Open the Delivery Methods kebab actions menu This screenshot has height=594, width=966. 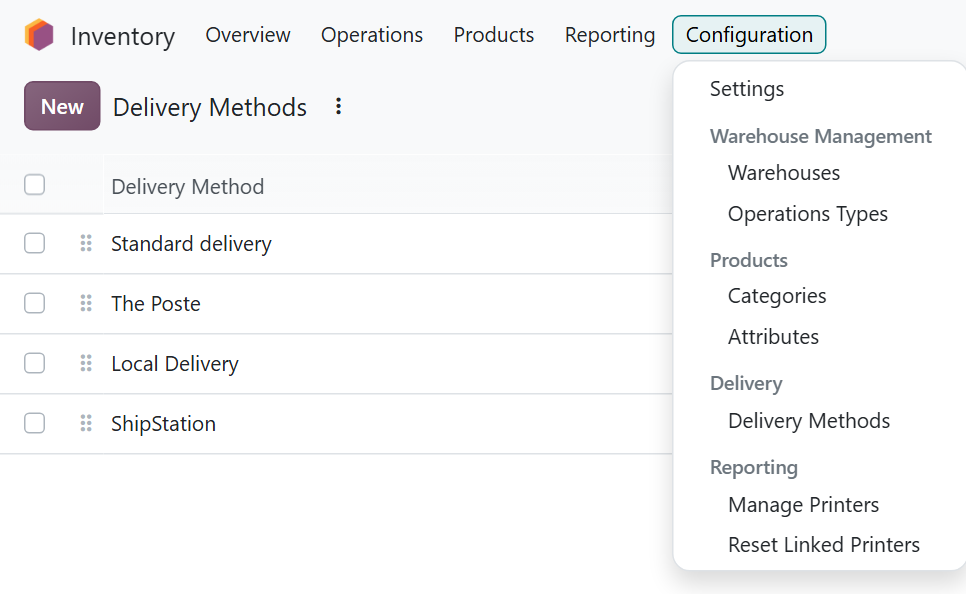coord(338,107)
